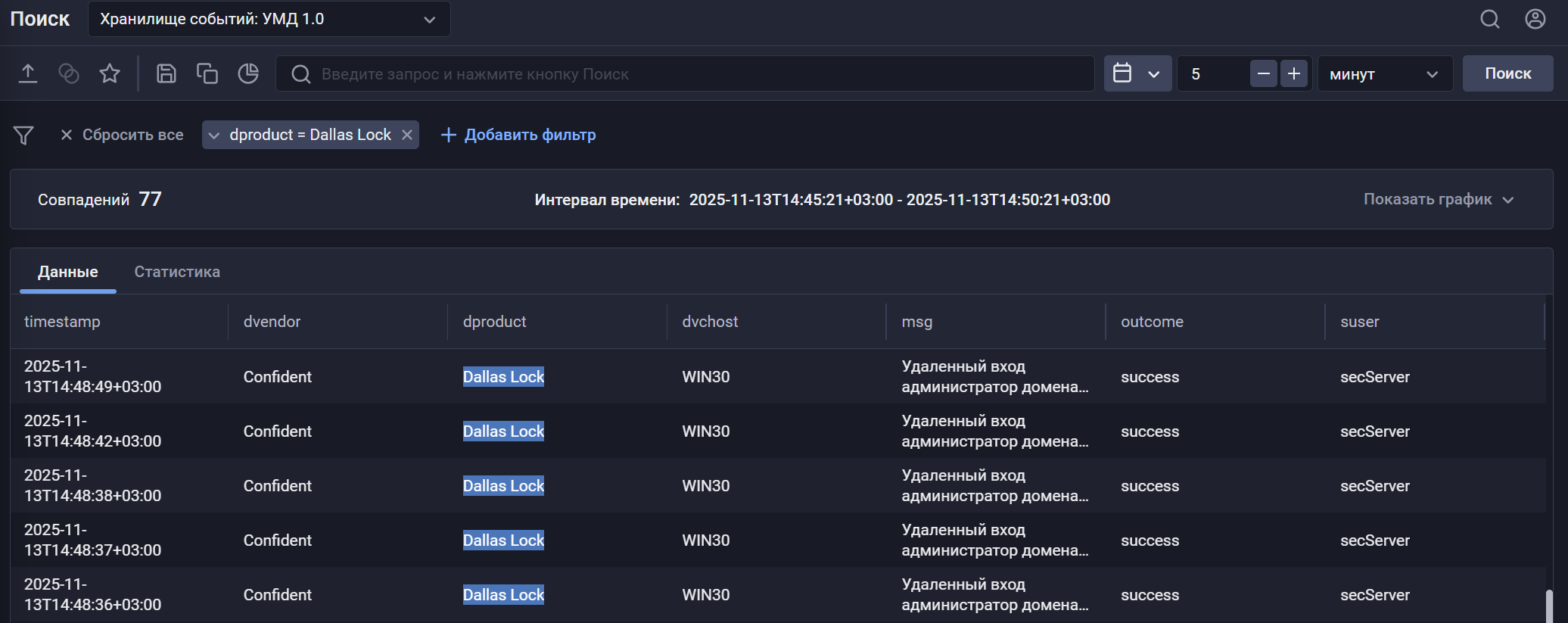Remove the dproduct = Dallas Lock filter
The image size is (1568, 623).
pos(407,135)
